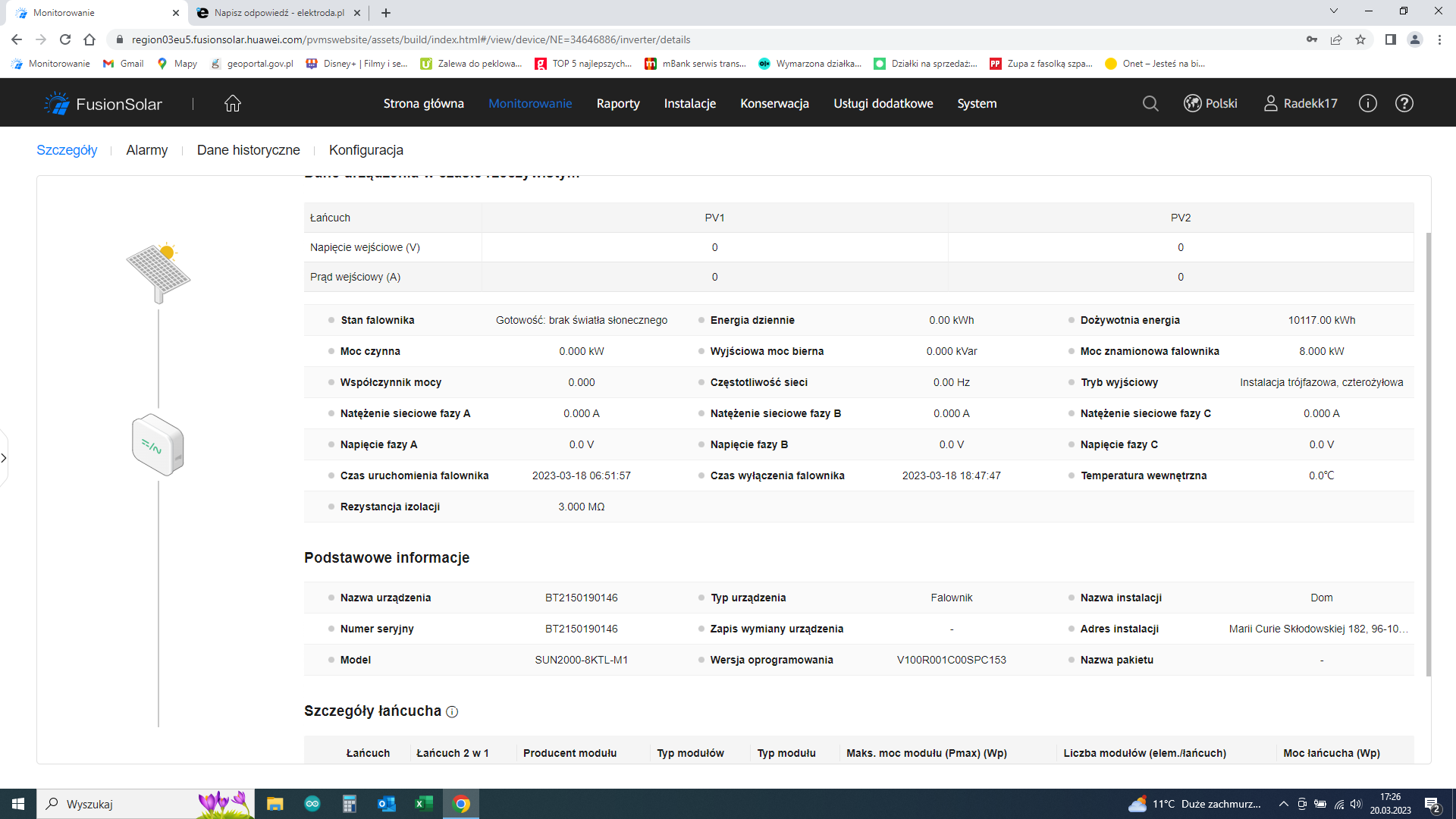Viewport: 1456px width, 819px height.
Task: Open Chrome three-dot menu
Action: click(1439, 39)
